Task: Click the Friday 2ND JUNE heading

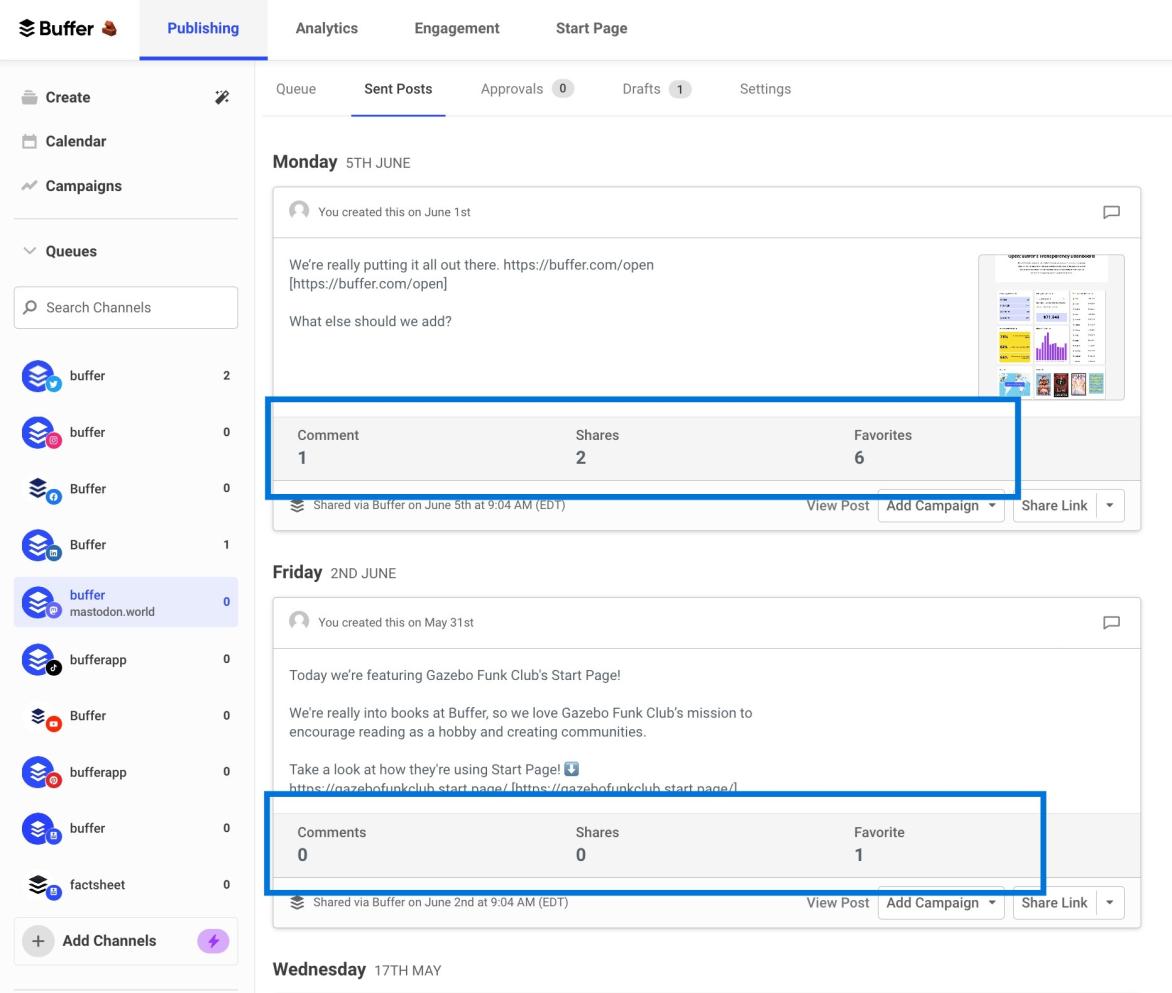Action: click(x=334, y=572)
